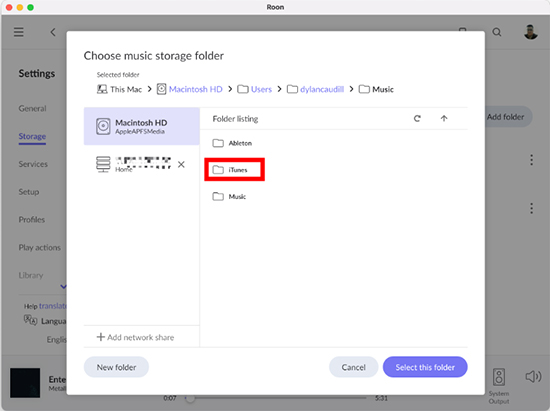The height and width of the screenshot is (411, 550).
Task: Open the Ableton folder
Action: (x=232, y=143)
